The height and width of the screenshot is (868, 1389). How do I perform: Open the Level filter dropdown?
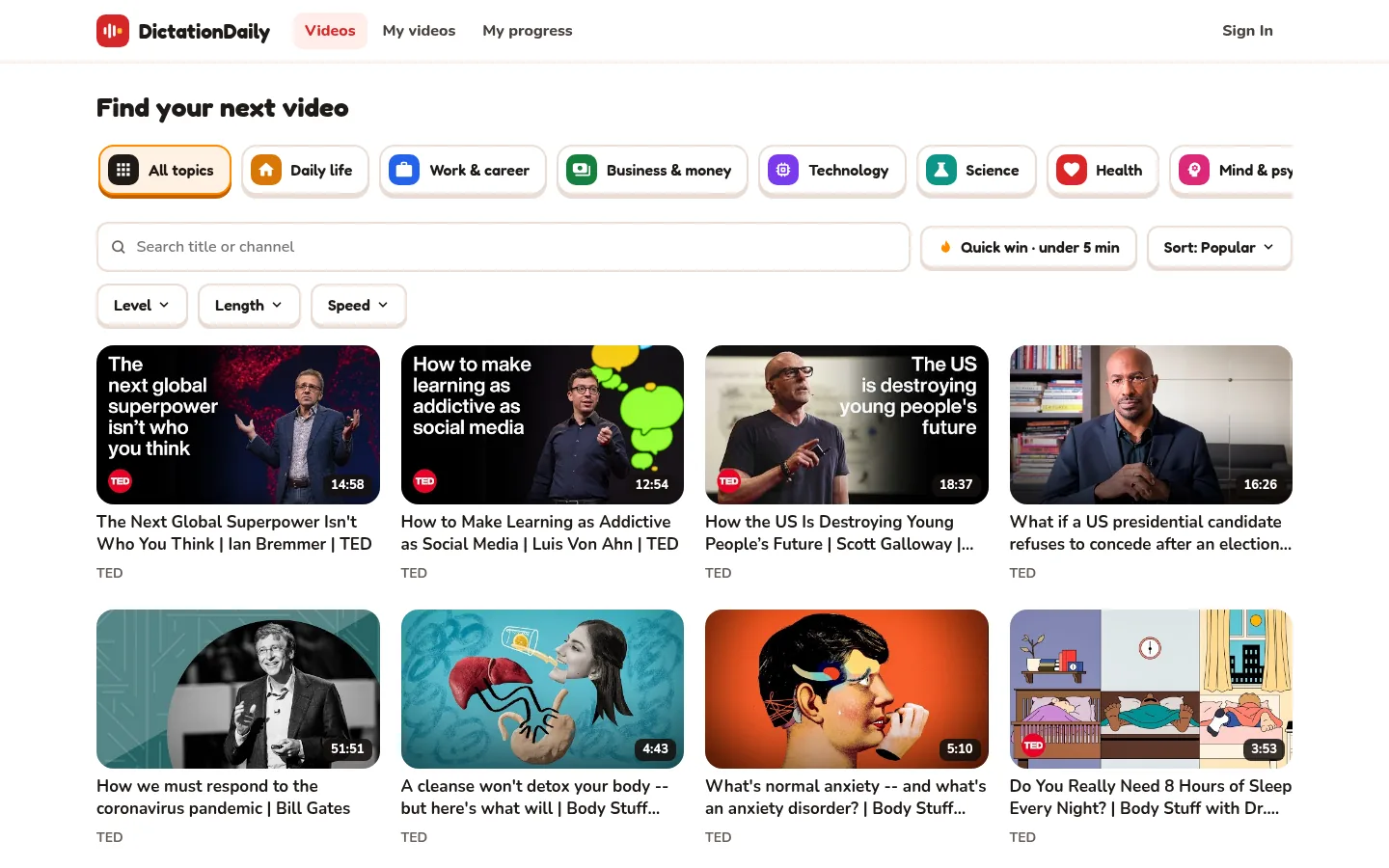click(142, 305)
